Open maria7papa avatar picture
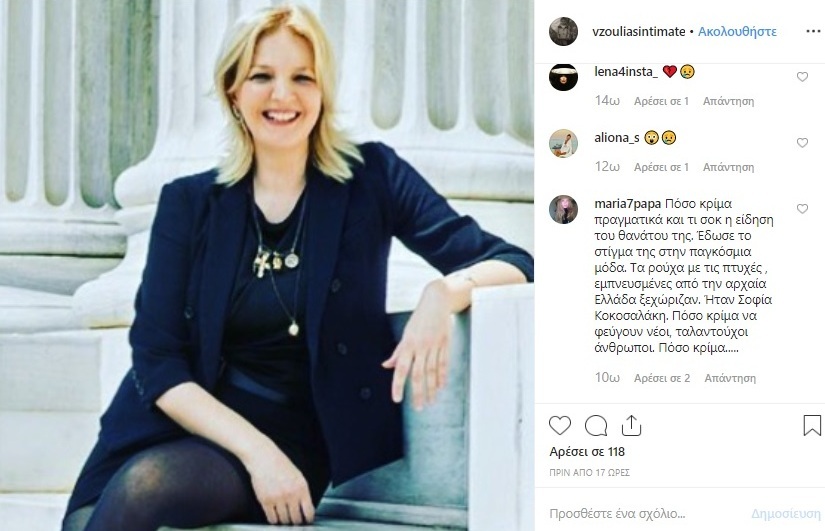The image size is (825, 531). (564, 209)
